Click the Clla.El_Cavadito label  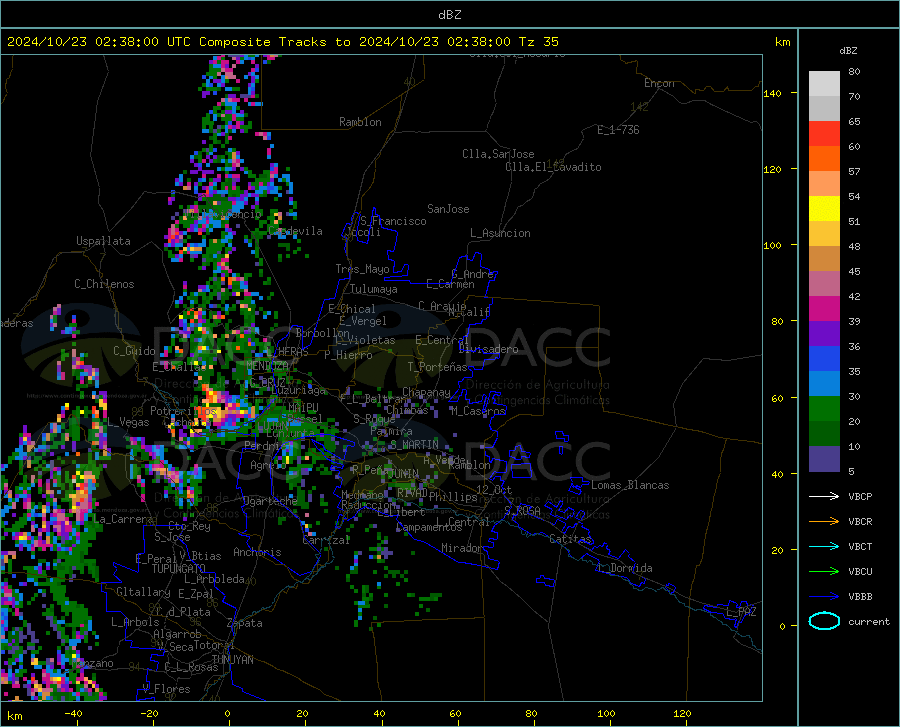click(x=553, y=167)
